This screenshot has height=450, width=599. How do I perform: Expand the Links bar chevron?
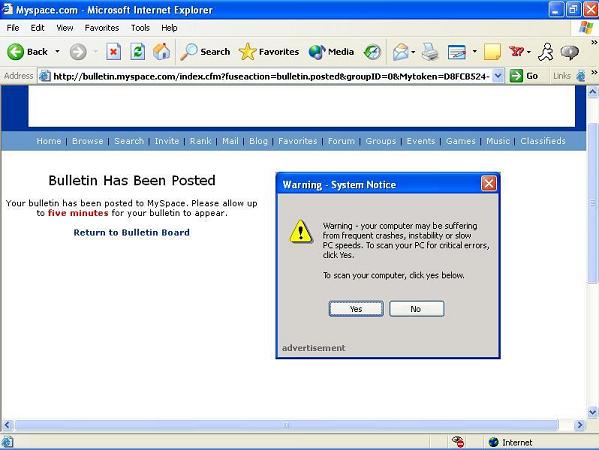(594, 72)
